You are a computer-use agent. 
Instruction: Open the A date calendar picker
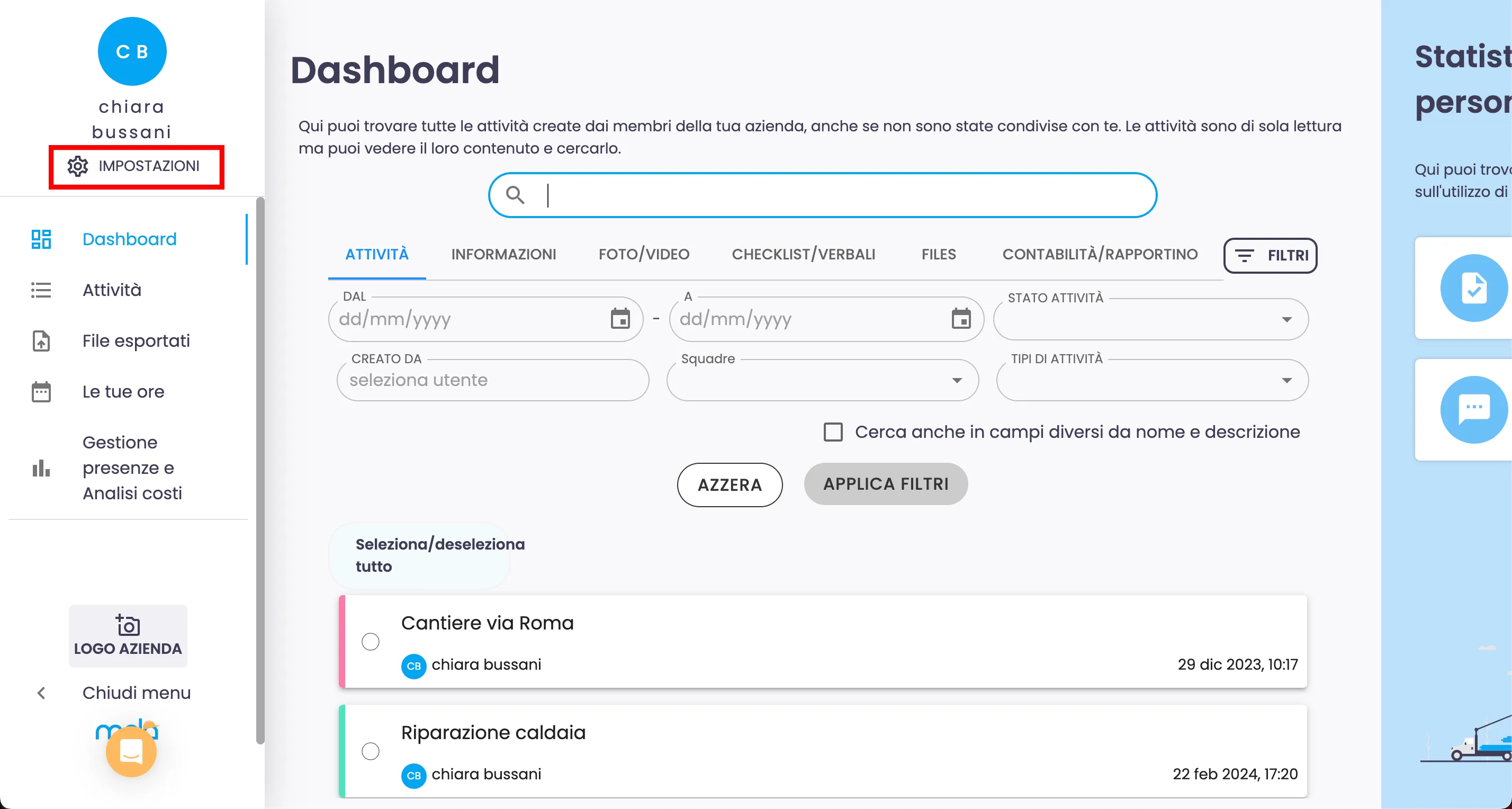point(961,319)
